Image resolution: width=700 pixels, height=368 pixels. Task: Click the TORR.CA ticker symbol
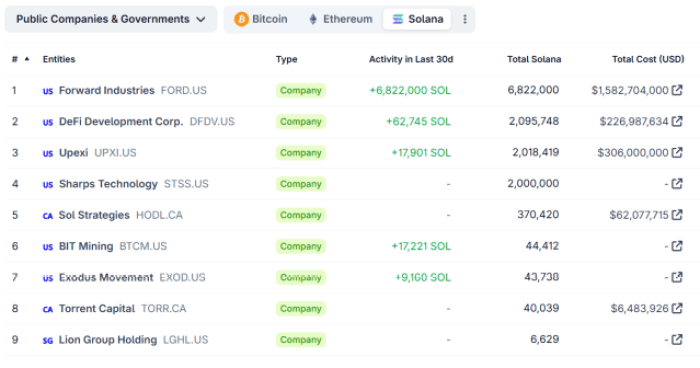164,308
